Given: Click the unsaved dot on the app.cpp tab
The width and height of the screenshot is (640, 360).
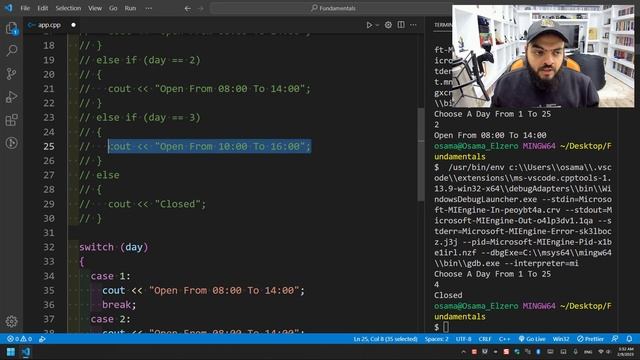Looking at the screenshot, I should pos(73,25).
